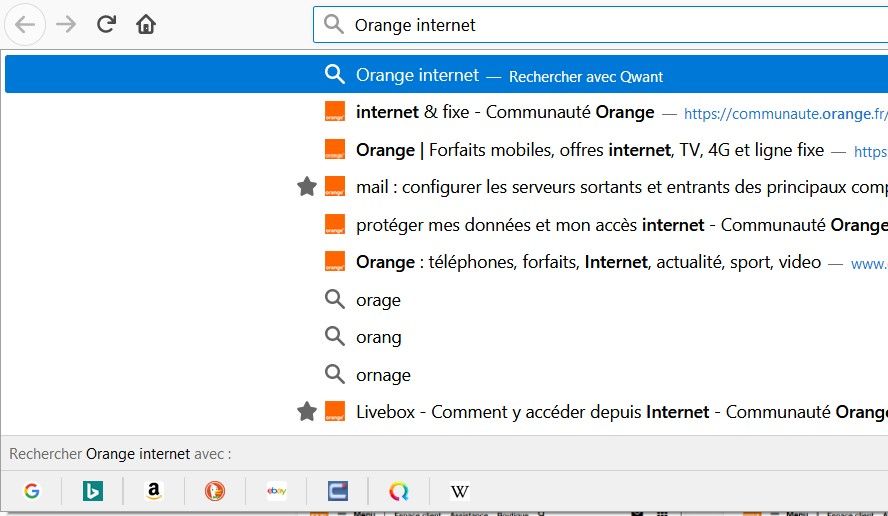This screenshot has width=888, height=516.
Task: Open 'Orange | Forfaits mobiles' suggestion
Action: click(x=590, y=150)
